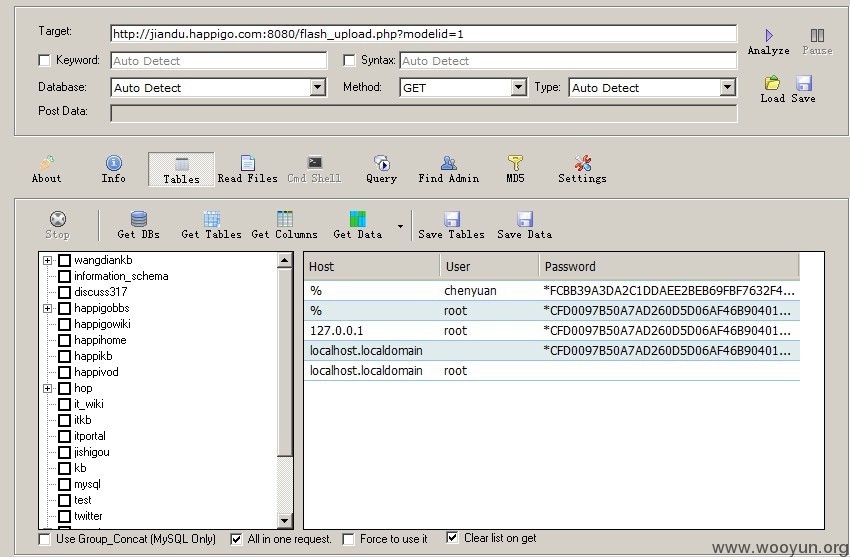Viewport: 850px width, 557px height.
Task: Select the chenyuan user row
Action: point(552,291)
